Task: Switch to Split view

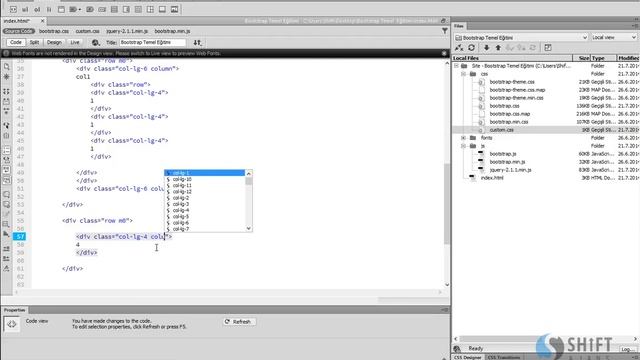Action: tap(34, 42)
